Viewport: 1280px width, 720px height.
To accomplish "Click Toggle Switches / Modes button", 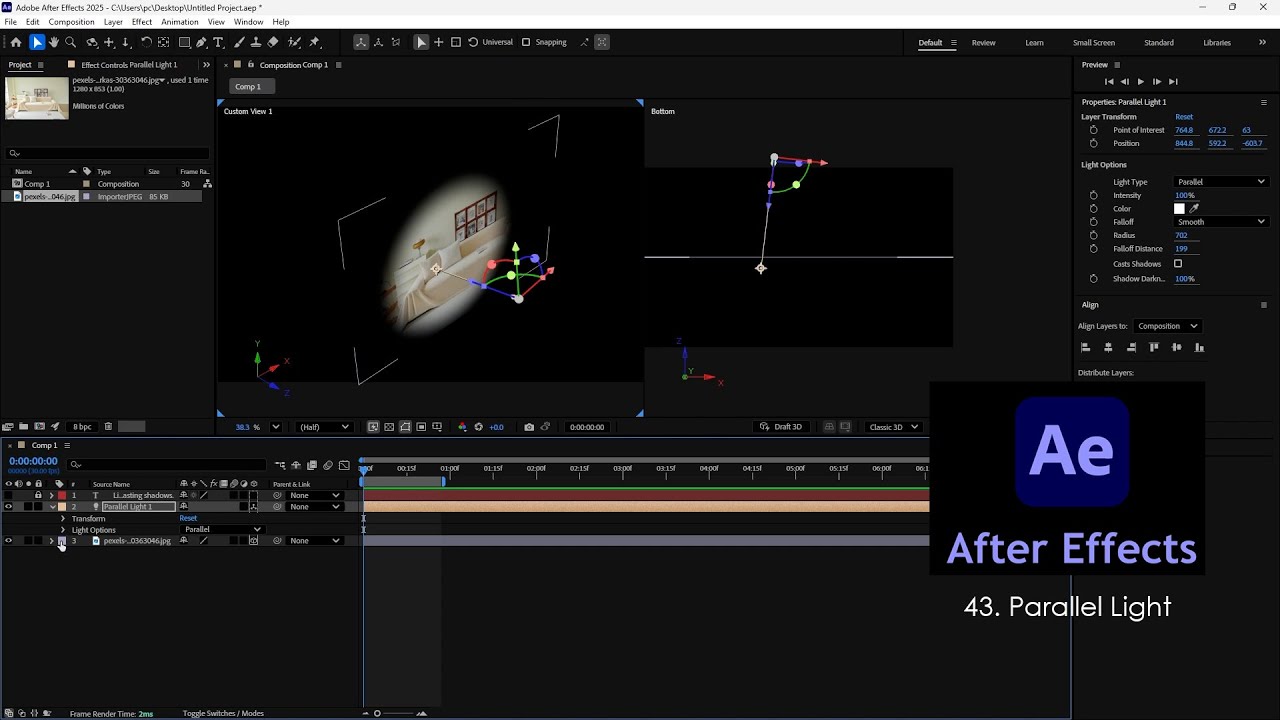I will tap(223, 714).
